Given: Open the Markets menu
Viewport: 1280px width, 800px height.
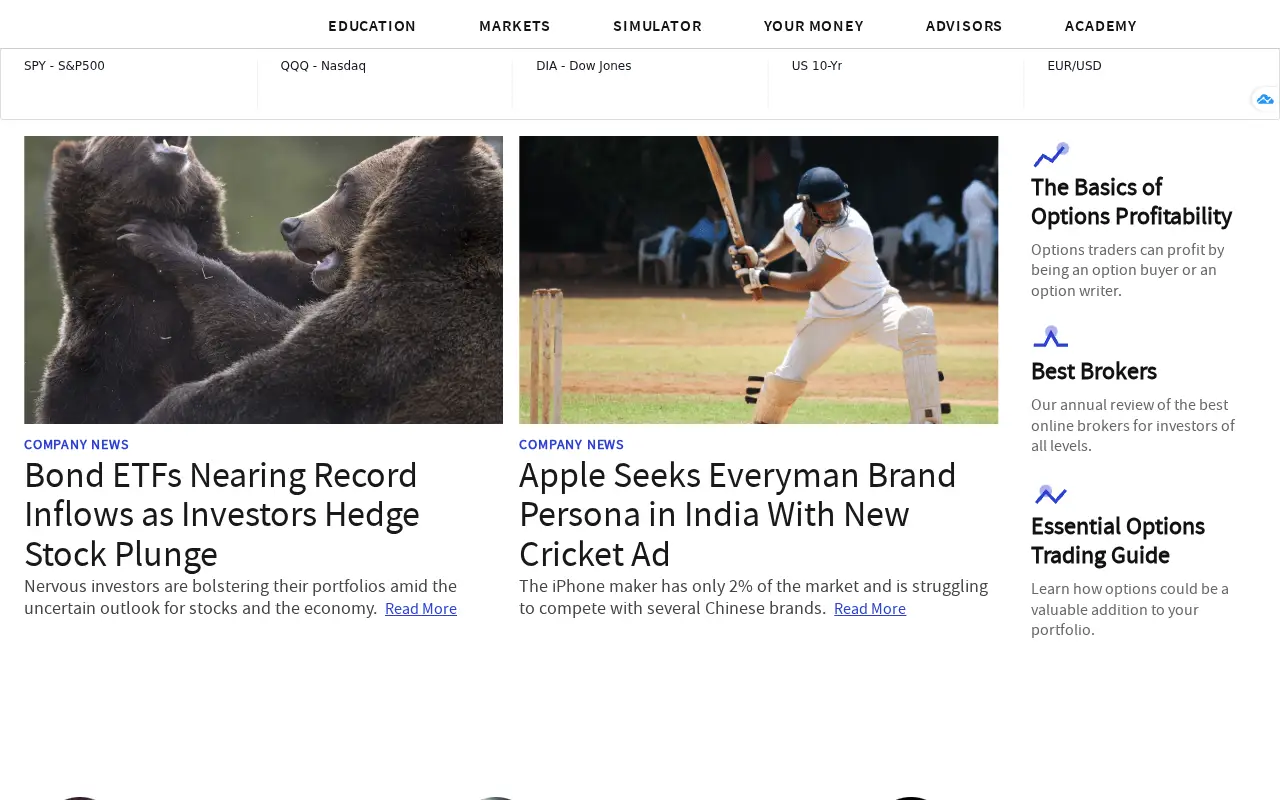Looking at the screenshot, I should tap(515, 26).
